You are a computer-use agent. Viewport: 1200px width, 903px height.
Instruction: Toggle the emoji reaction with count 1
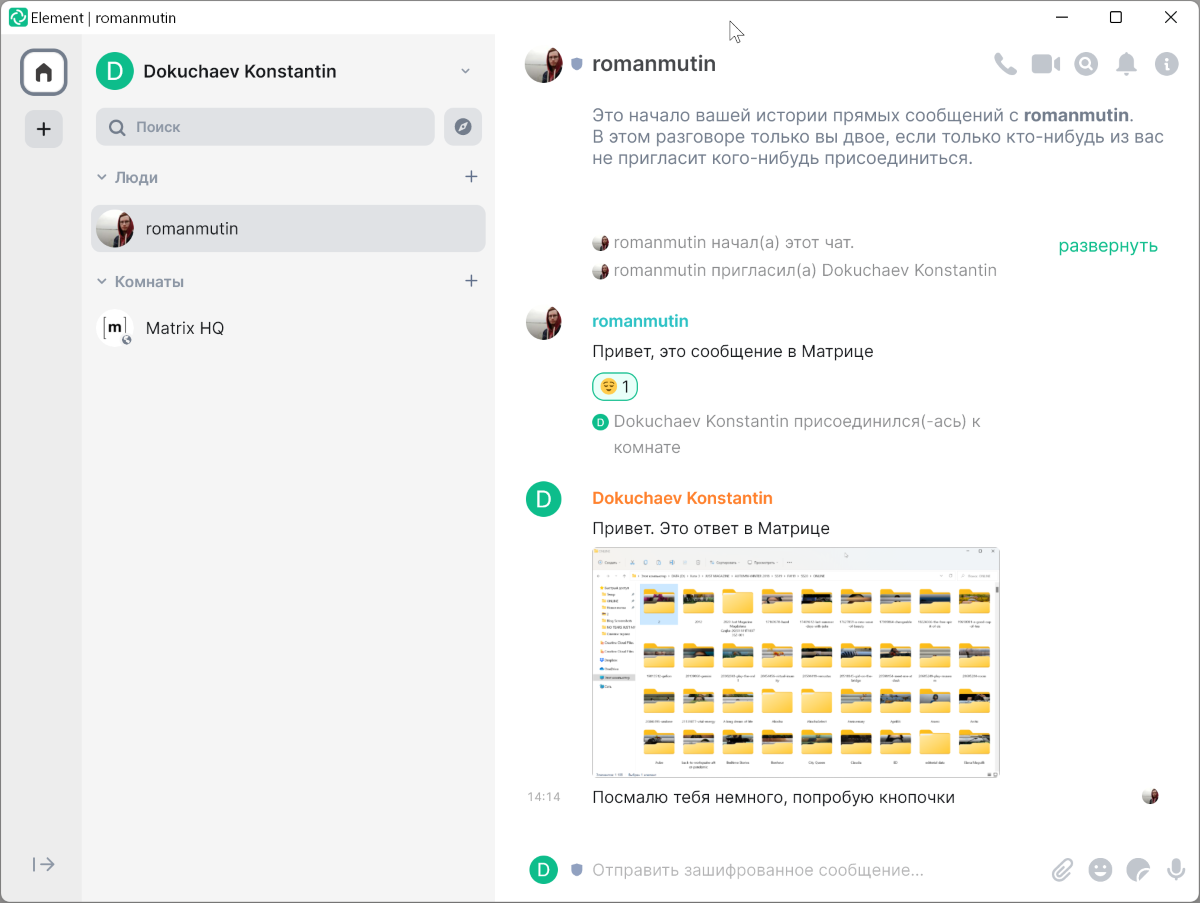(615, 386)
